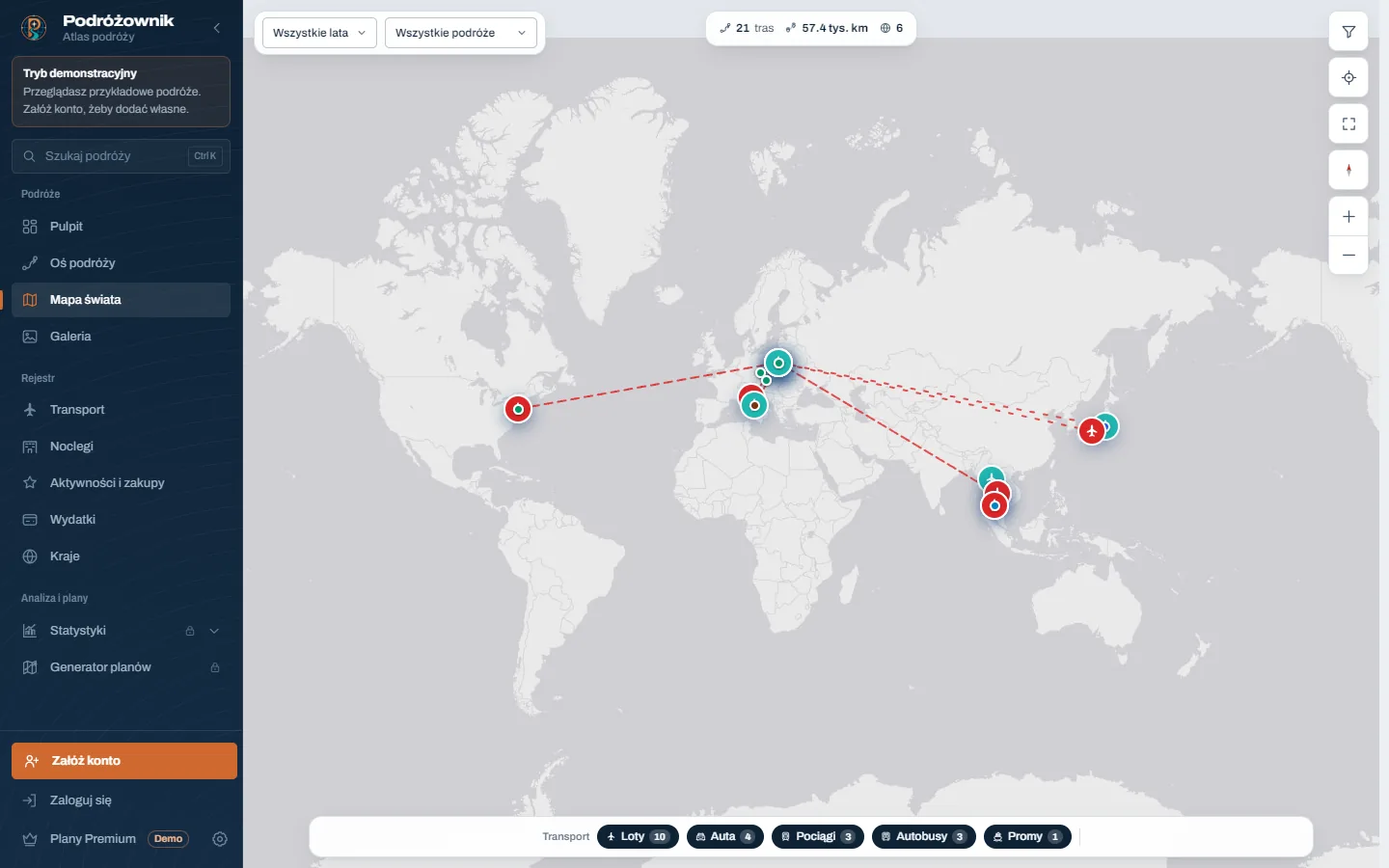1389x868 pixels.
Task: Click the Demo badge
Action: [168, 839]
